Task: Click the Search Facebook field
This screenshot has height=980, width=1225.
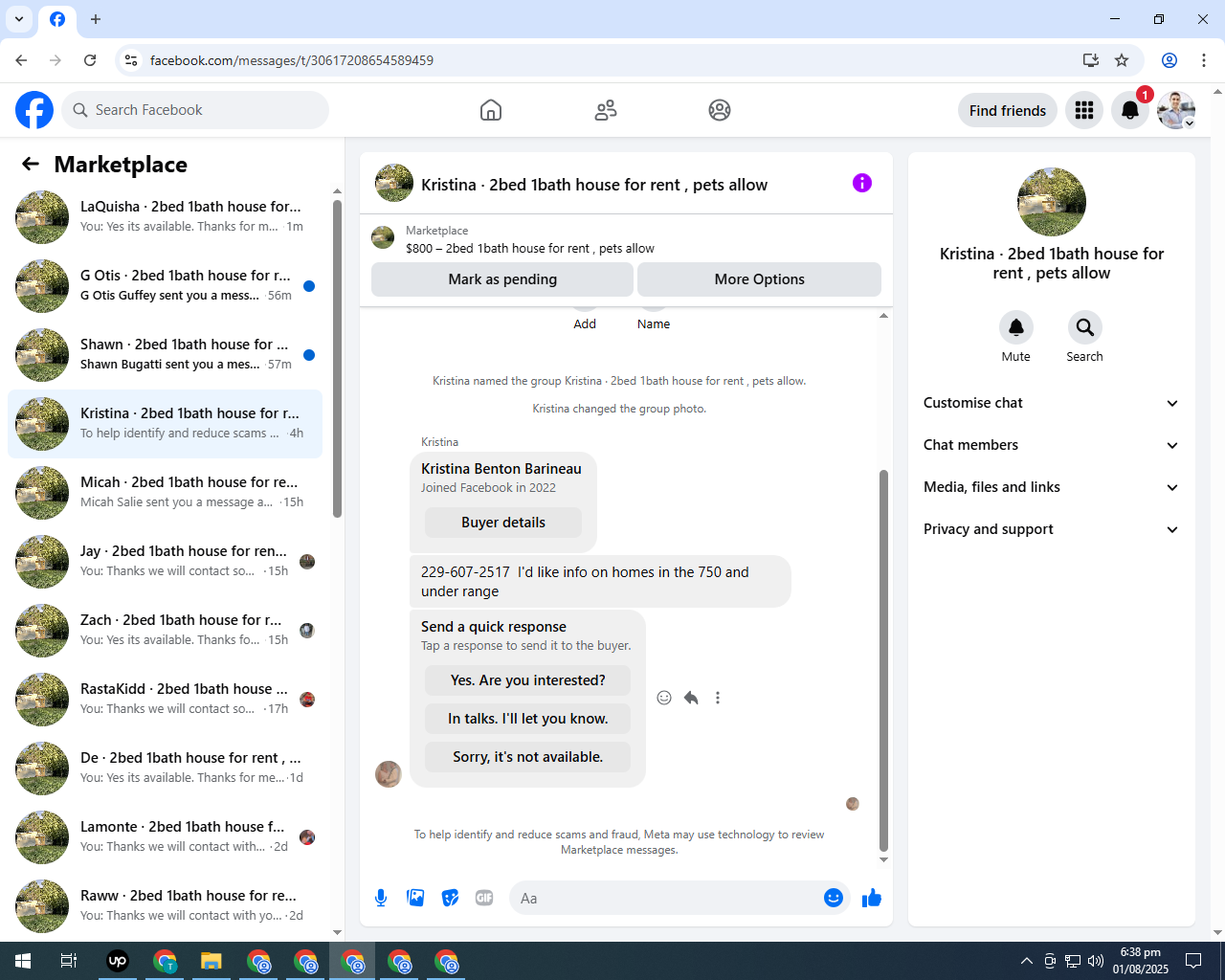Action: point(195,110)
